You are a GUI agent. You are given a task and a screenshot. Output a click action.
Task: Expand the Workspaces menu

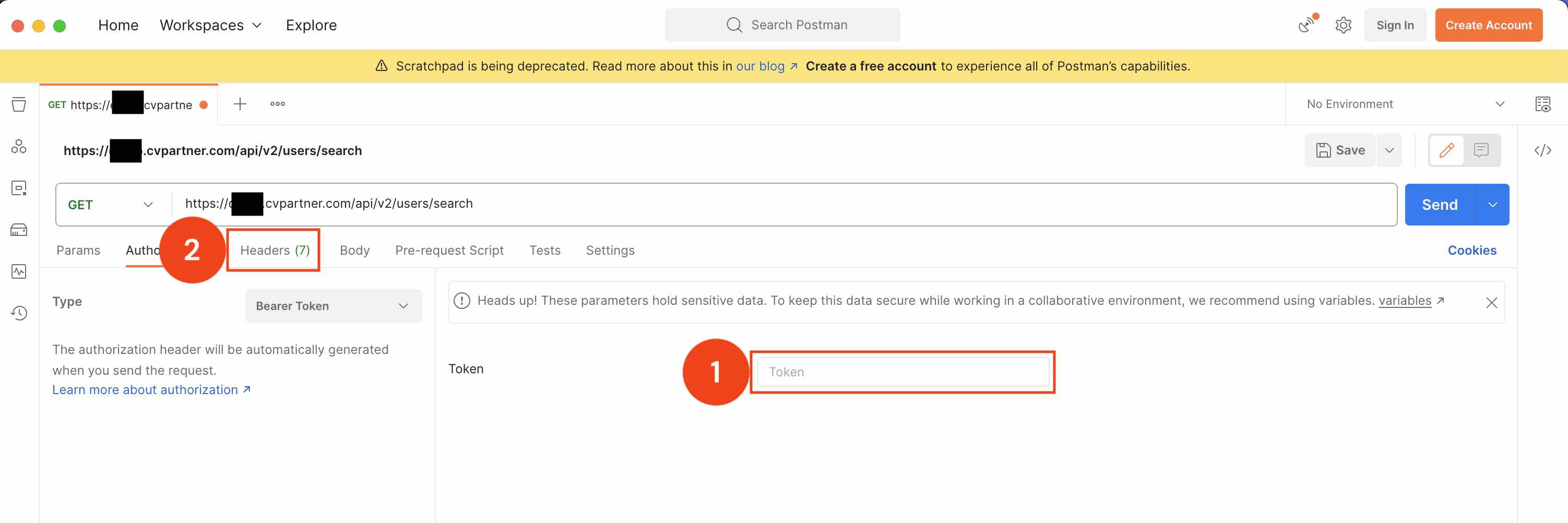(x=210, y=25)
